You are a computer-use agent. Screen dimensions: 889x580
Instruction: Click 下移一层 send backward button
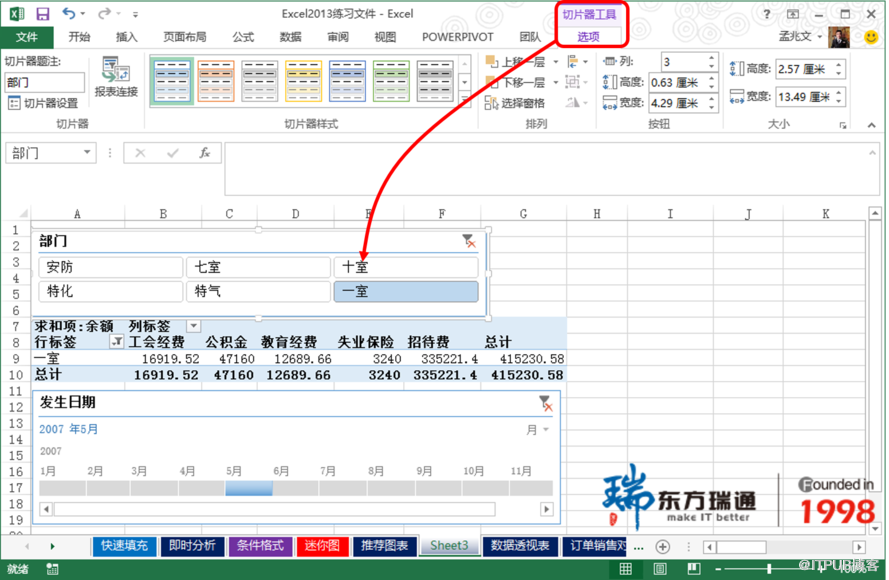tap(516, 82)
